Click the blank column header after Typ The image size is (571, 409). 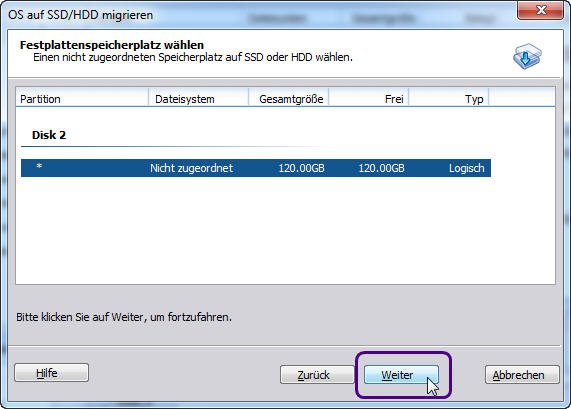click(522, 99)
